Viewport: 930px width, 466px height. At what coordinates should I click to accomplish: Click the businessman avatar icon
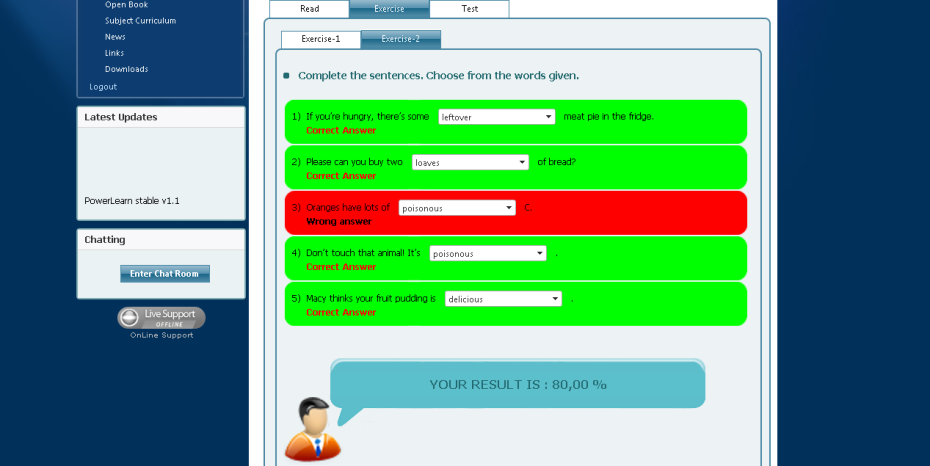(312, 429)
